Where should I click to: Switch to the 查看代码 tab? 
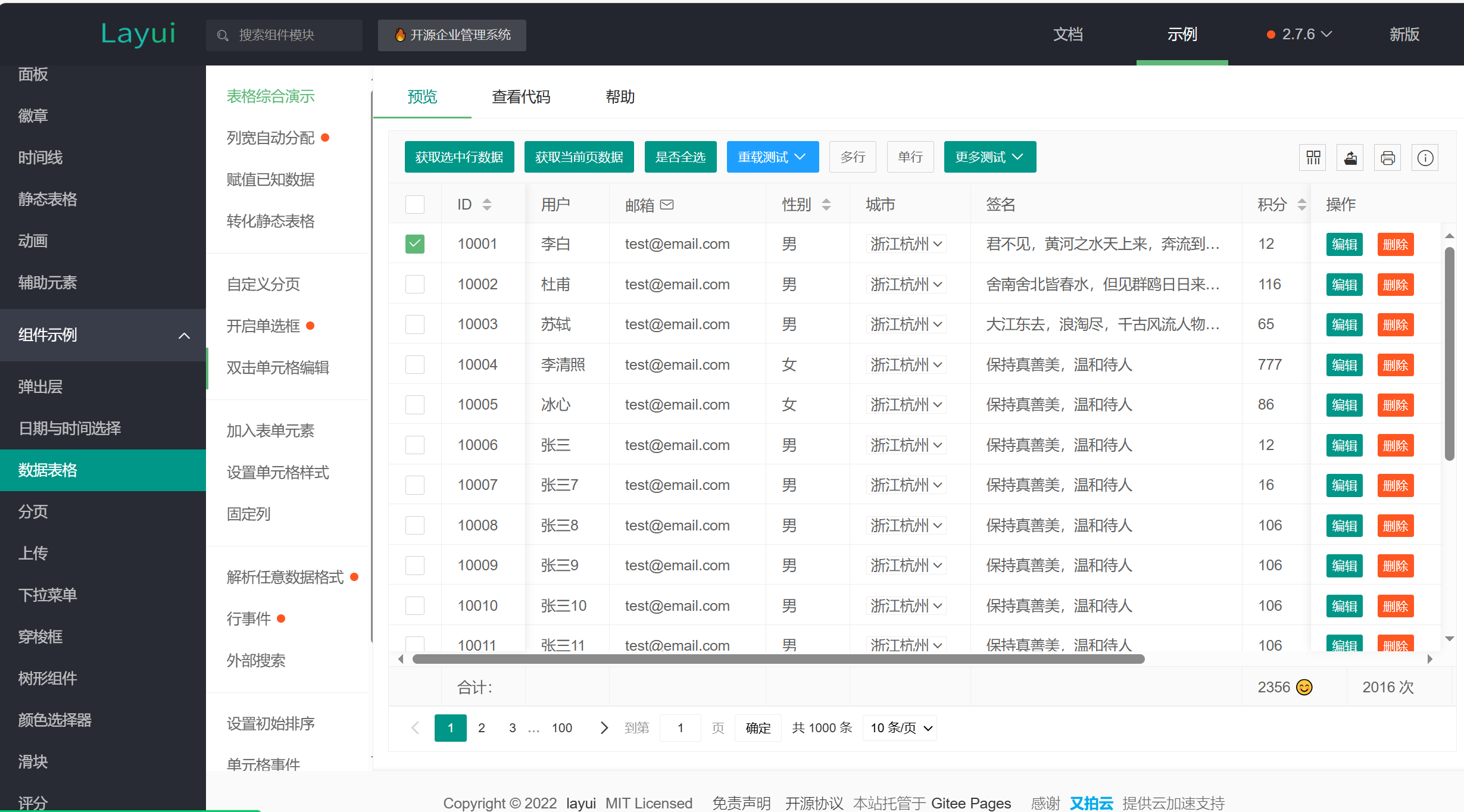coord(521,96)
